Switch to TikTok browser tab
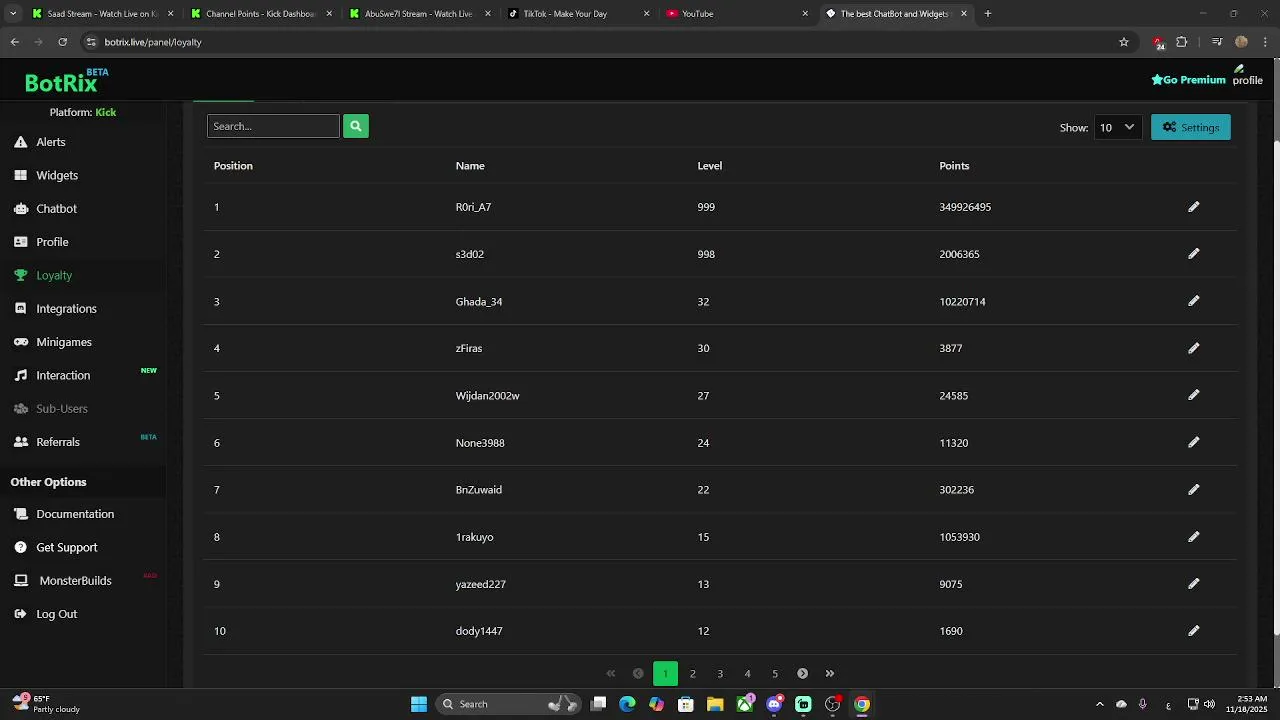The width and height of the screenshot is (1280, 720). (578, 14)
